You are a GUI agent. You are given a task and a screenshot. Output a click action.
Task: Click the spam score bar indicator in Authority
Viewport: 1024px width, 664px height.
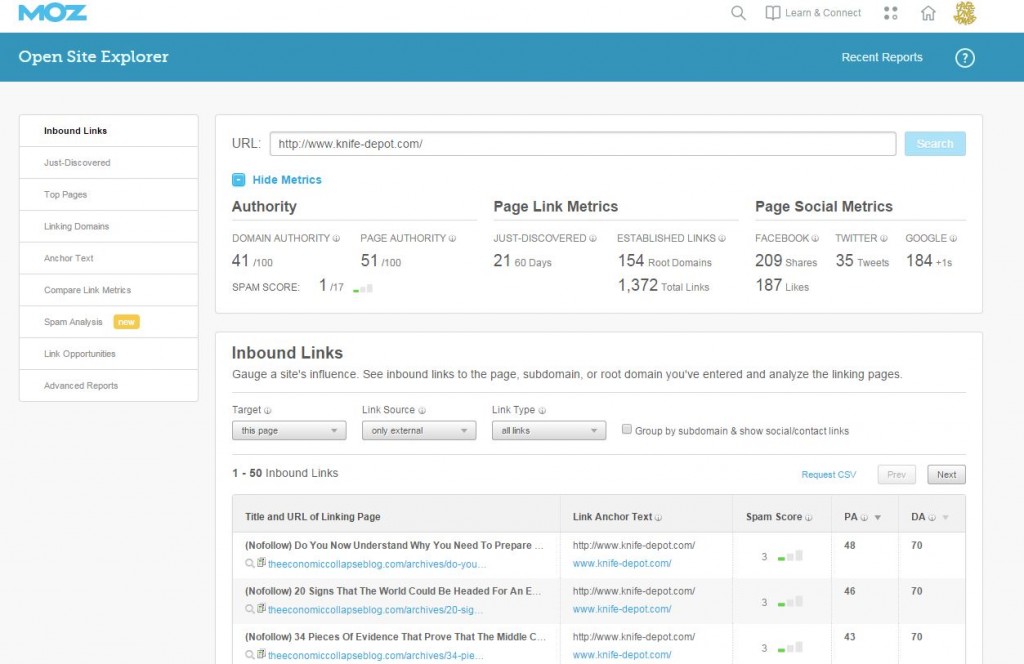364,288
